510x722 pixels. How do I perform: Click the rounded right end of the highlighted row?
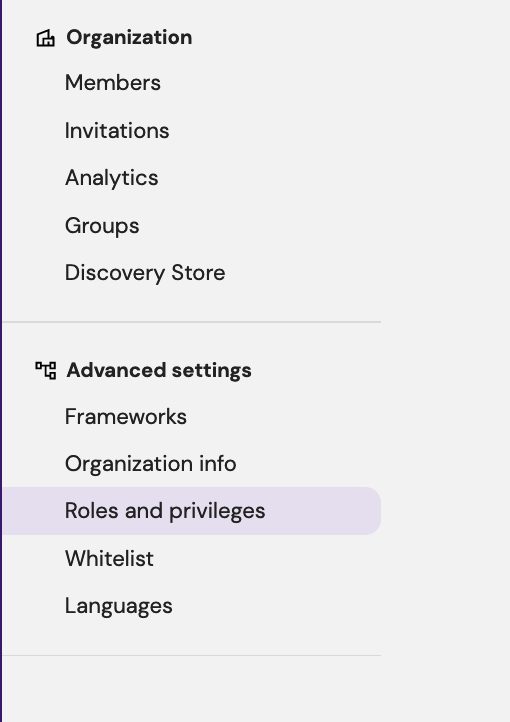[x=371, y=511]
